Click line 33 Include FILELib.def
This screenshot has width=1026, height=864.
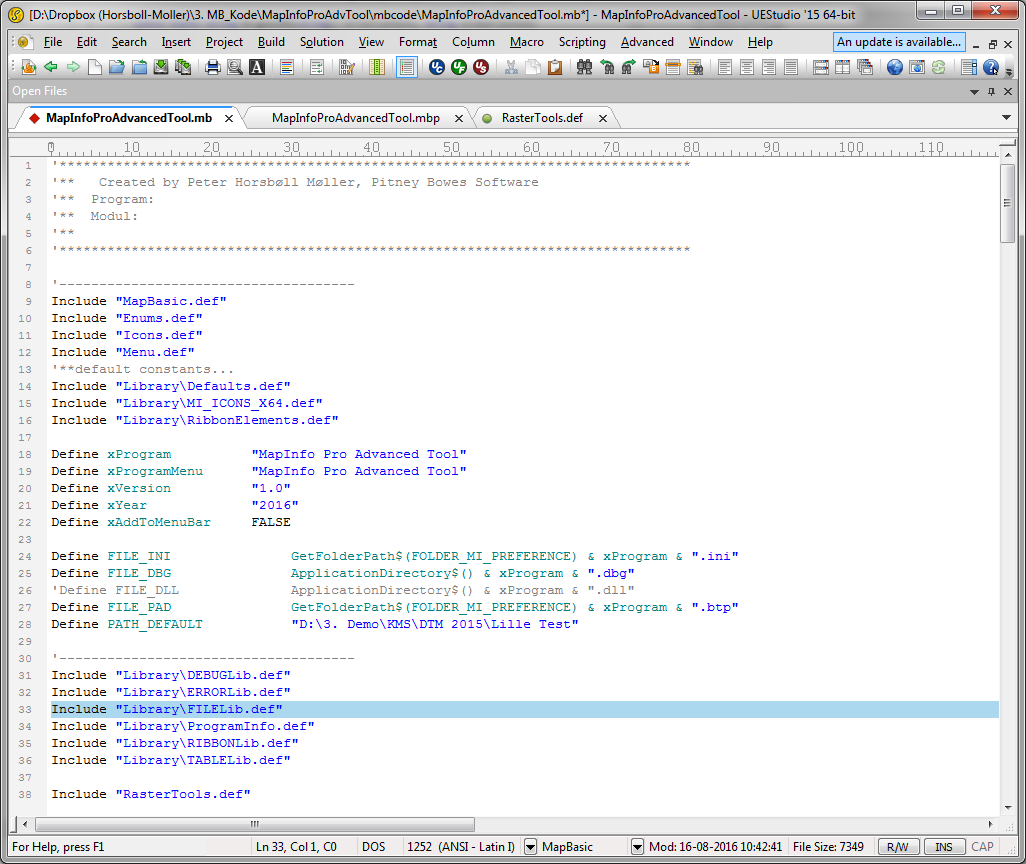[525, 710]
